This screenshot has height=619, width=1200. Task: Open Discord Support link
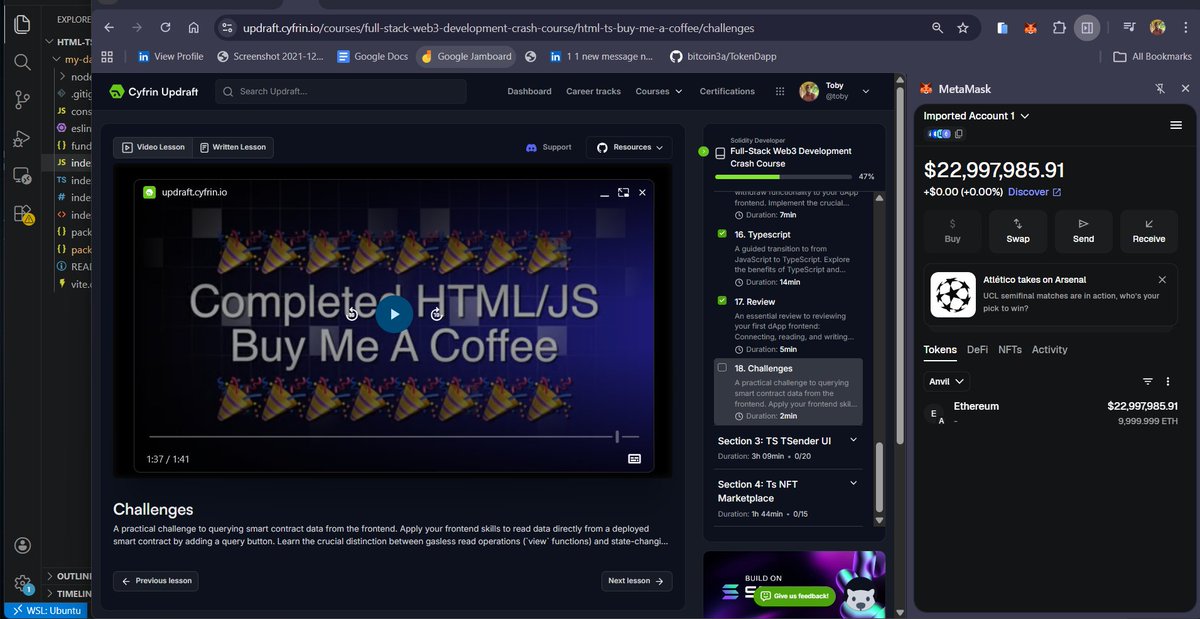[x=549, y=147]
